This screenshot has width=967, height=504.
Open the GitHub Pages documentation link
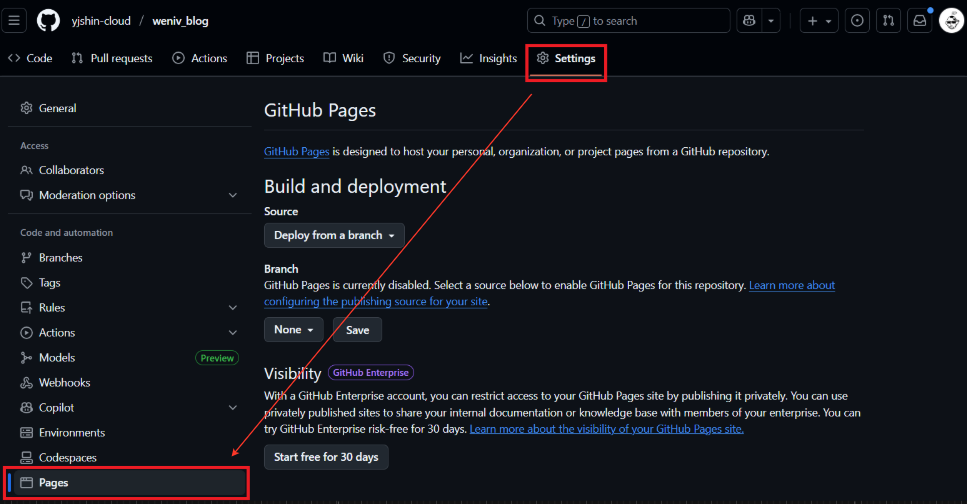coord(297,151)
